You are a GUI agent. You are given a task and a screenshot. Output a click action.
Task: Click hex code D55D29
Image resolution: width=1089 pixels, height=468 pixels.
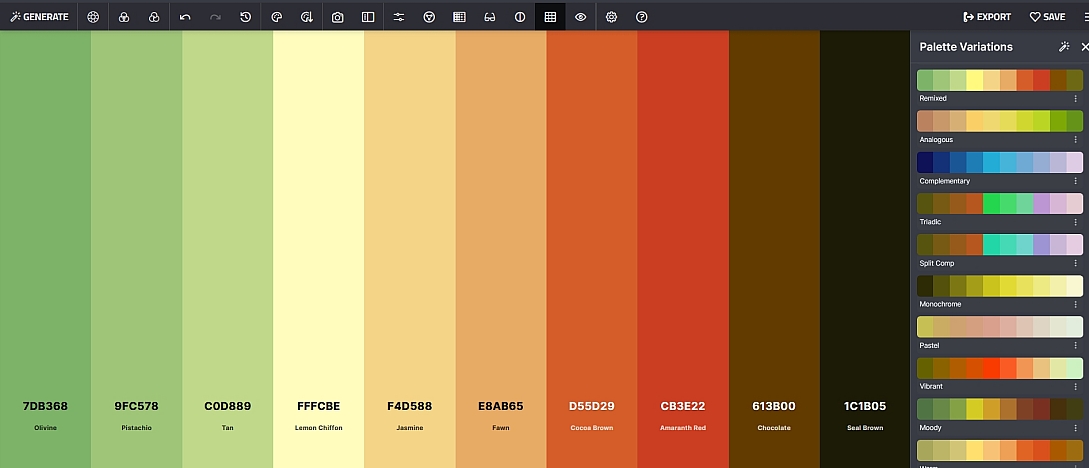592,406
